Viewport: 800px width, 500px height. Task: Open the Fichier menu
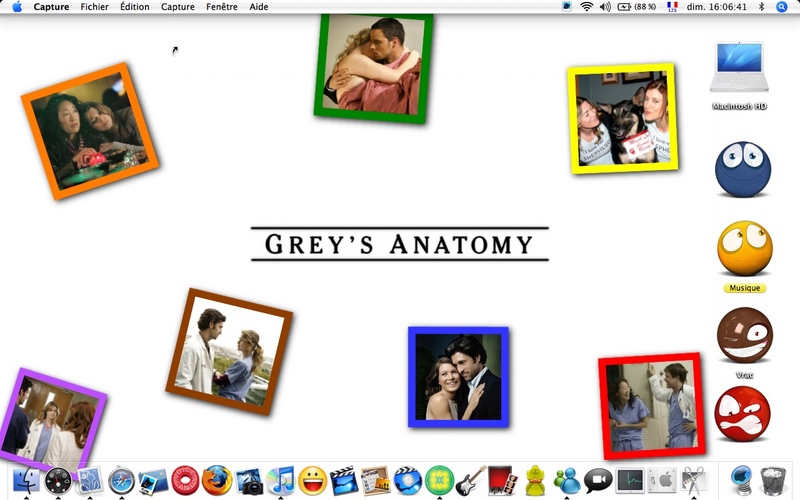[x=94, y=7]
